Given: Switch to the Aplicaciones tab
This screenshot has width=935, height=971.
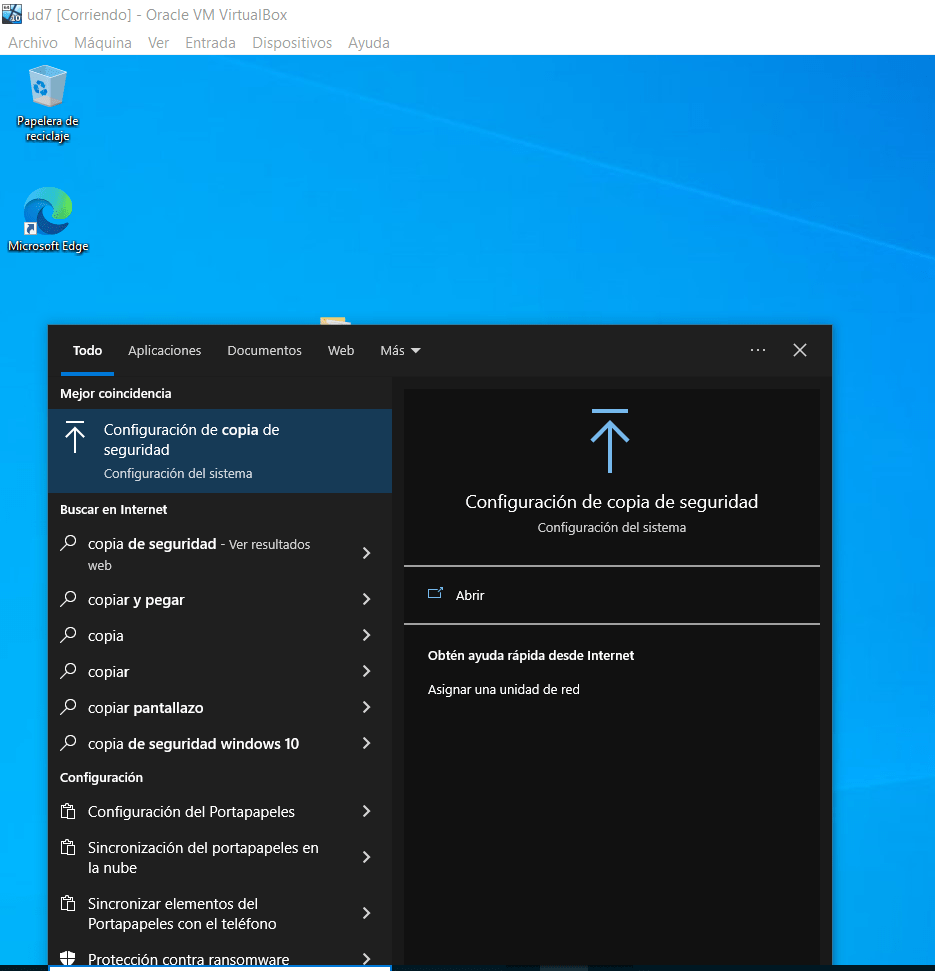Looking at the screenshot, I should pos(165,351).
